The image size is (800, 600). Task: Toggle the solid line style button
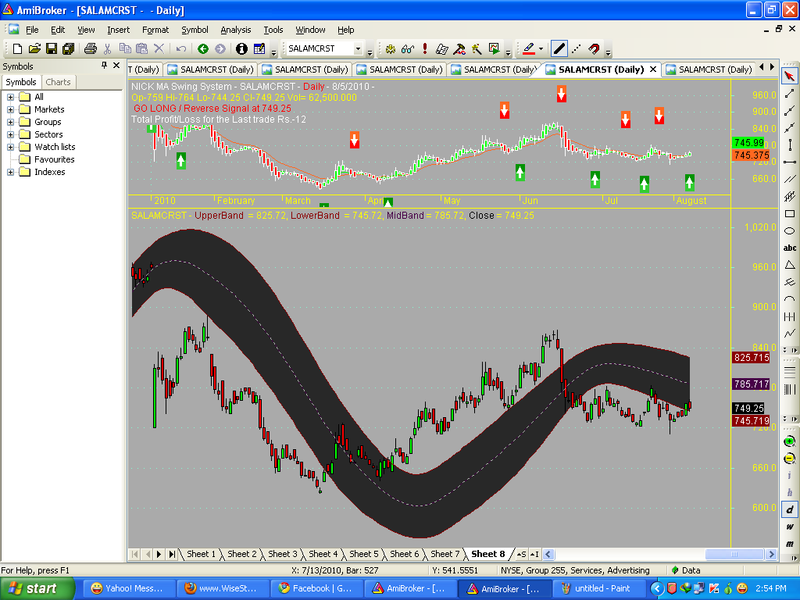click(559, 49)
